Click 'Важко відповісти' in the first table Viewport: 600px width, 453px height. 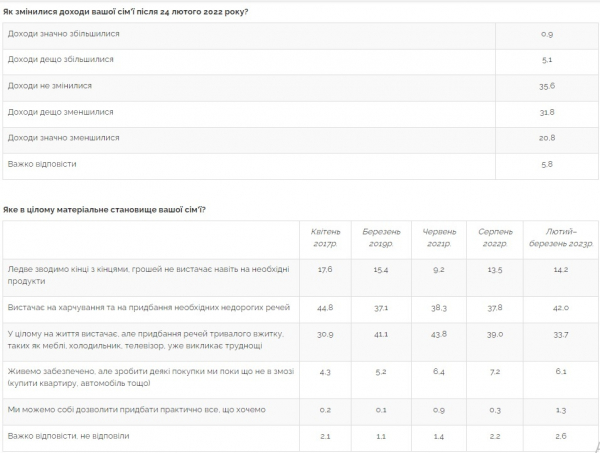pos(42,164)
